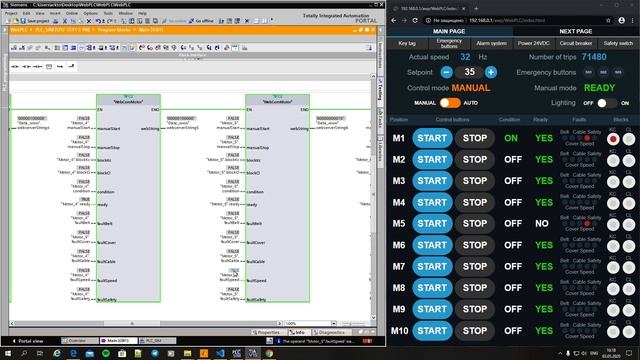
Task: Open the Options menu
Action: point(90,13)
